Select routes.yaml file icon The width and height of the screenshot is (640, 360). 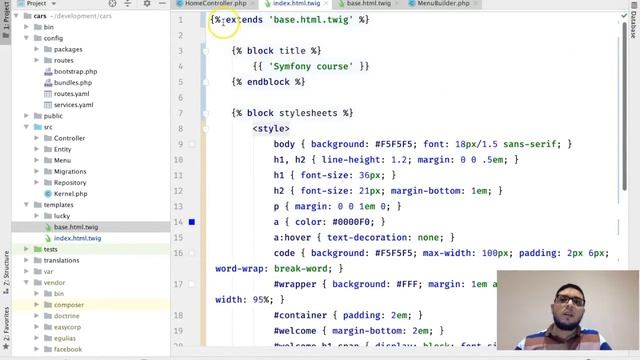pos(48,93)
